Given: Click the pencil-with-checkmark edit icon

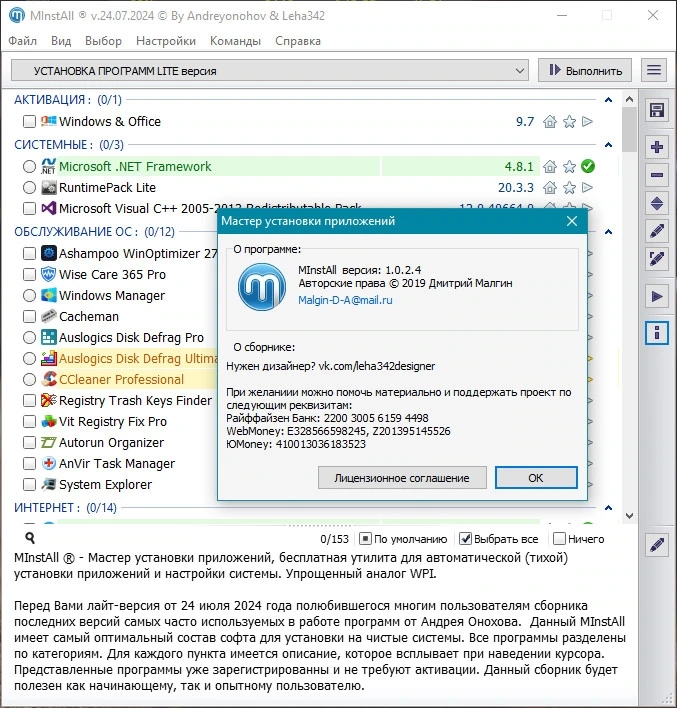Looking at the screenshot, I should point(656,259).
